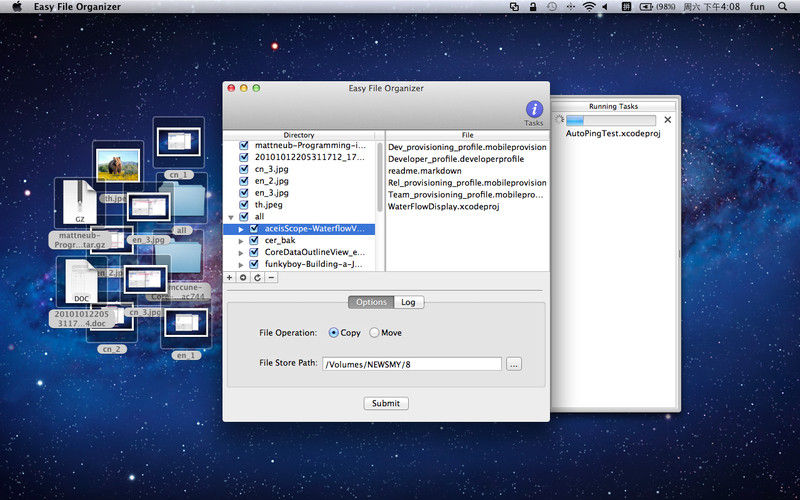
Task: Expand the CoreDataOutlineView folder
Action: pos(241,253)
